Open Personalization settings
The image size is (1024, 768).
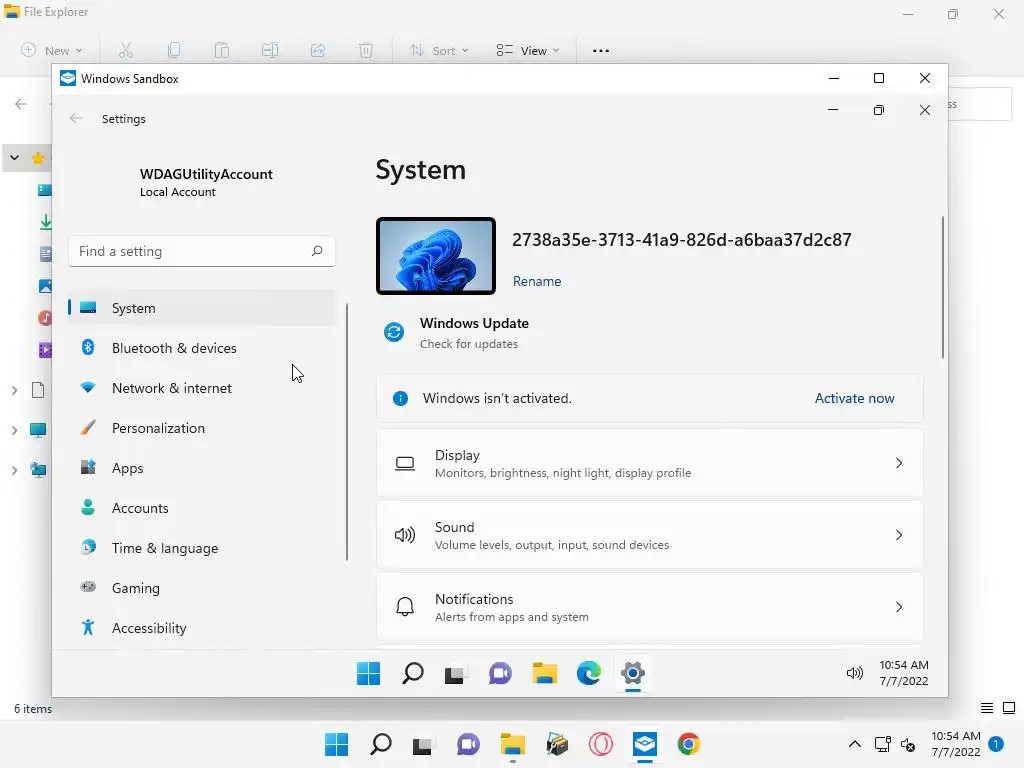[x=202, y=428]
